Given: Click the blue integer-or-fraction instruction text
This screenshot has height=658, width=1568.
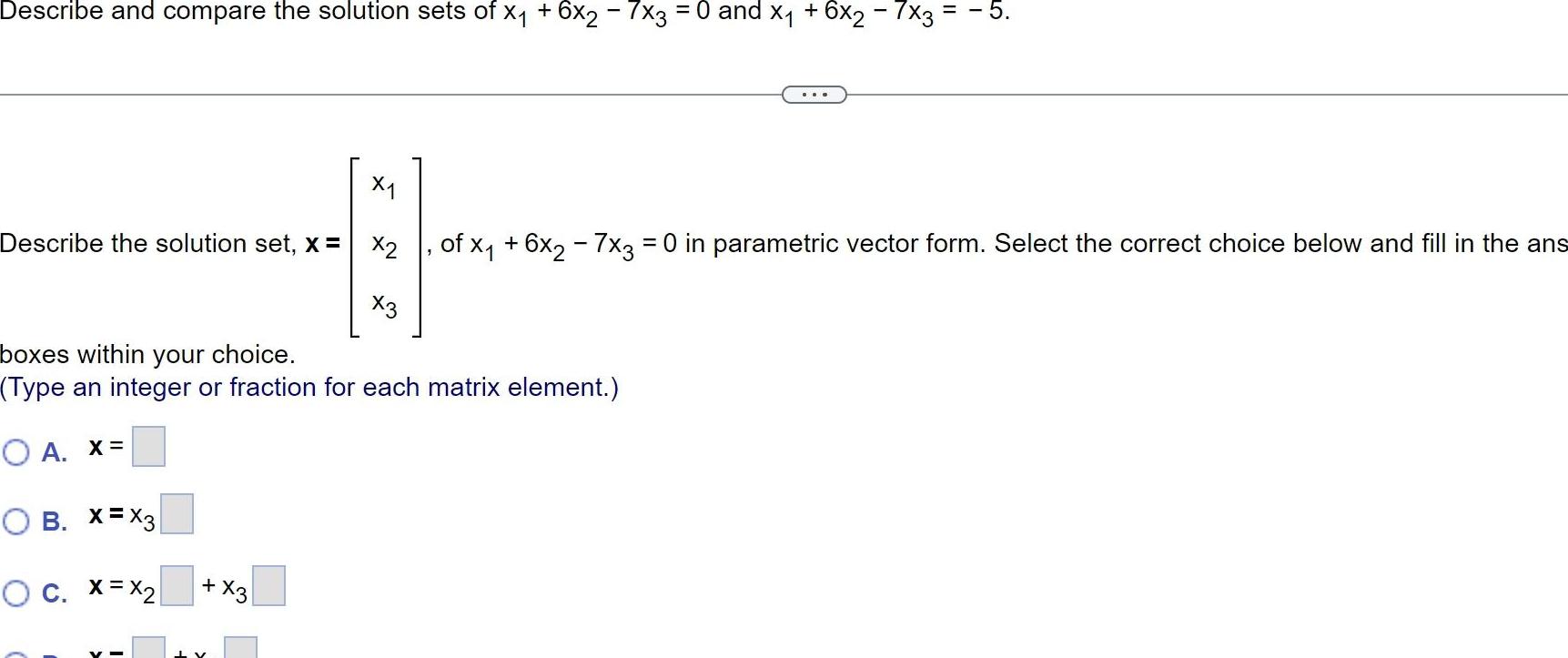Looking at the screenshot, I should click(309, 388).
